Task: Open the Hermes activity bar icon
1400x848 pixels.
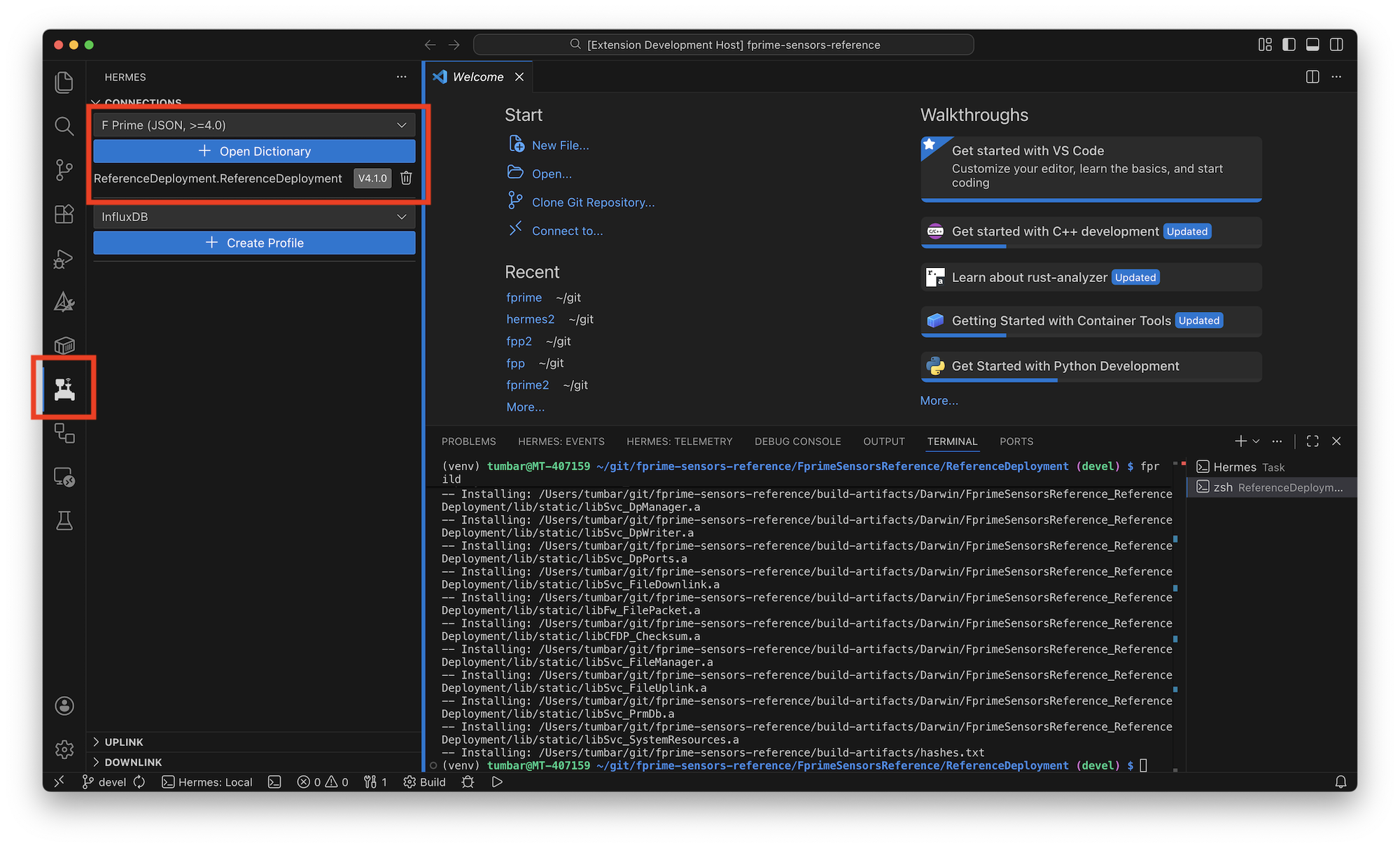Action: 64,389
